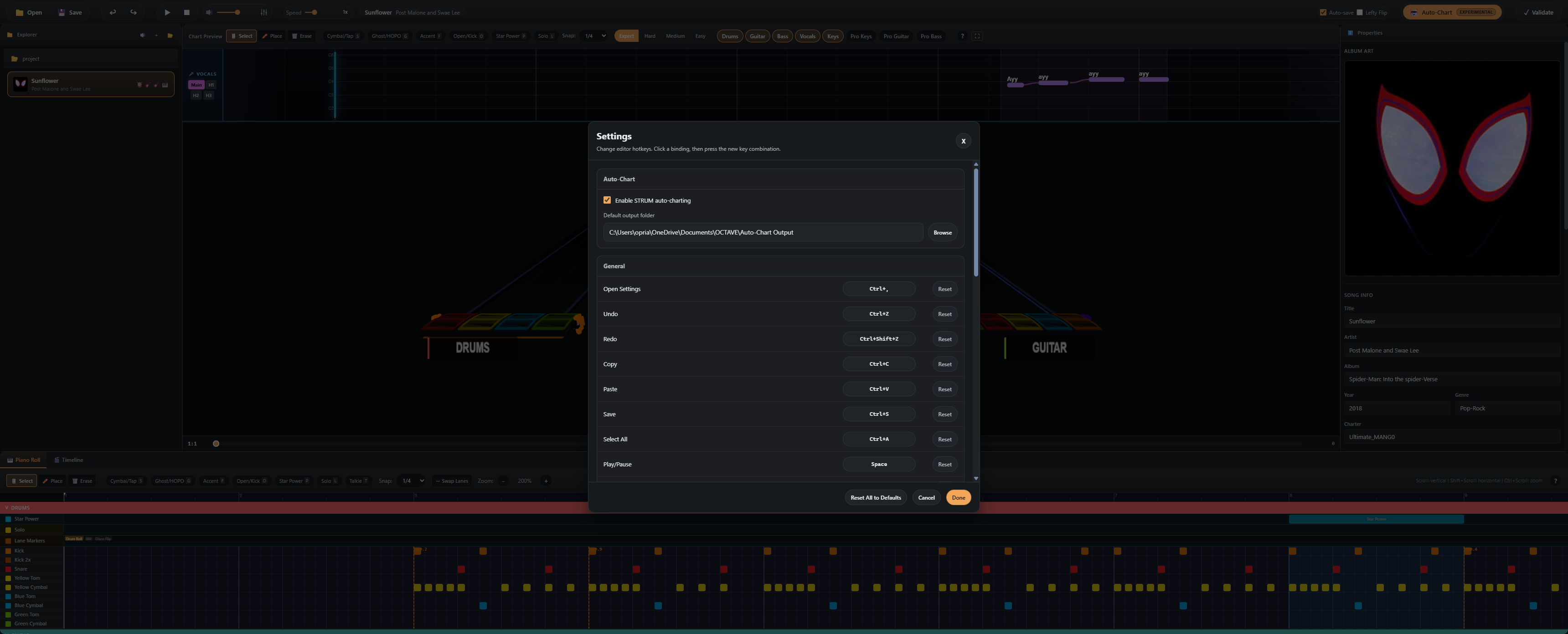This screenshot has width=1568, height=634.
Task: Confirm settings with Done
Action: coord(958,498)
